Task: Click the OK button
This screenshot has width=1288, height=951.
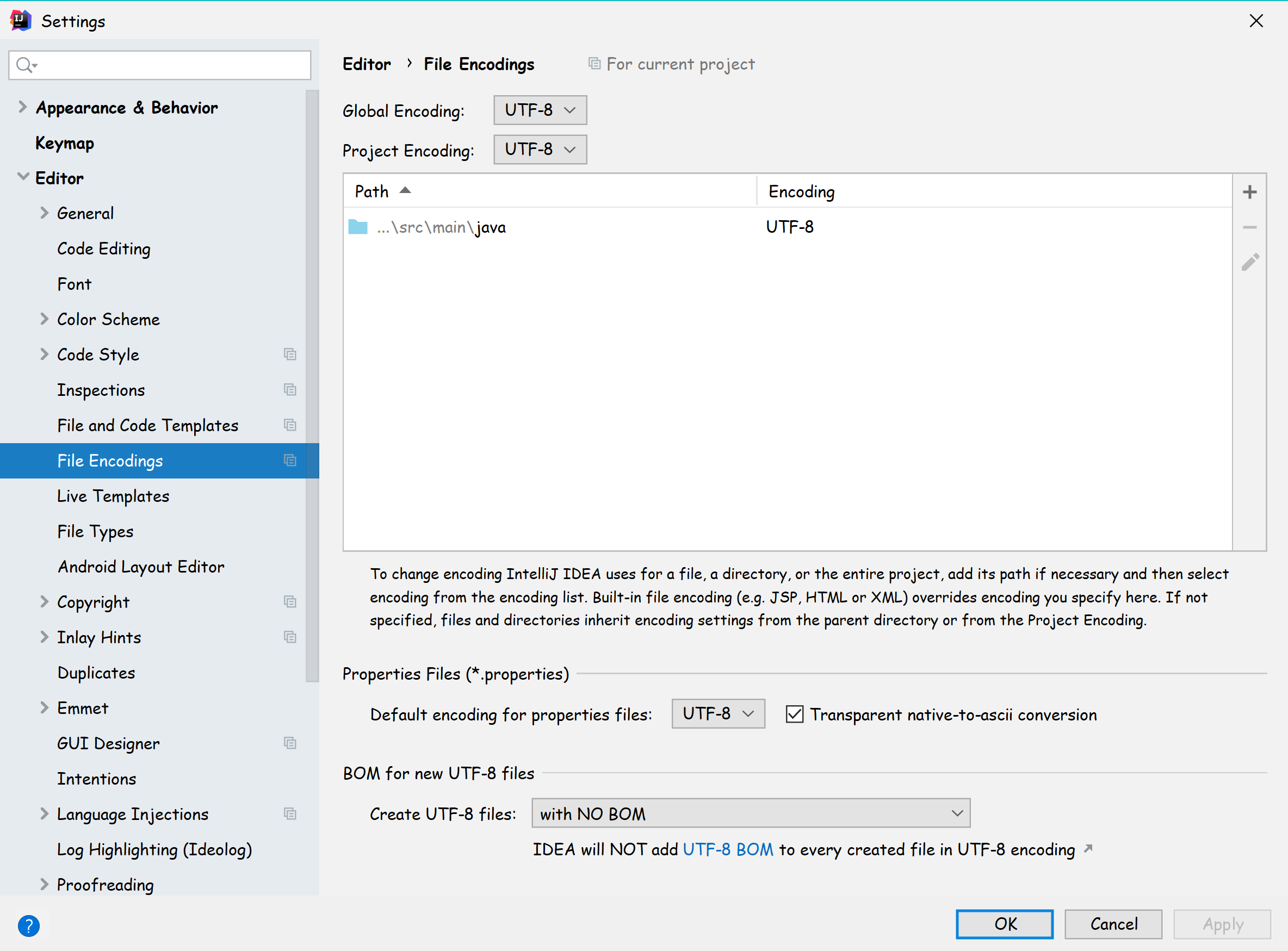Action: pyautogui.click(x=1004, y=924)
